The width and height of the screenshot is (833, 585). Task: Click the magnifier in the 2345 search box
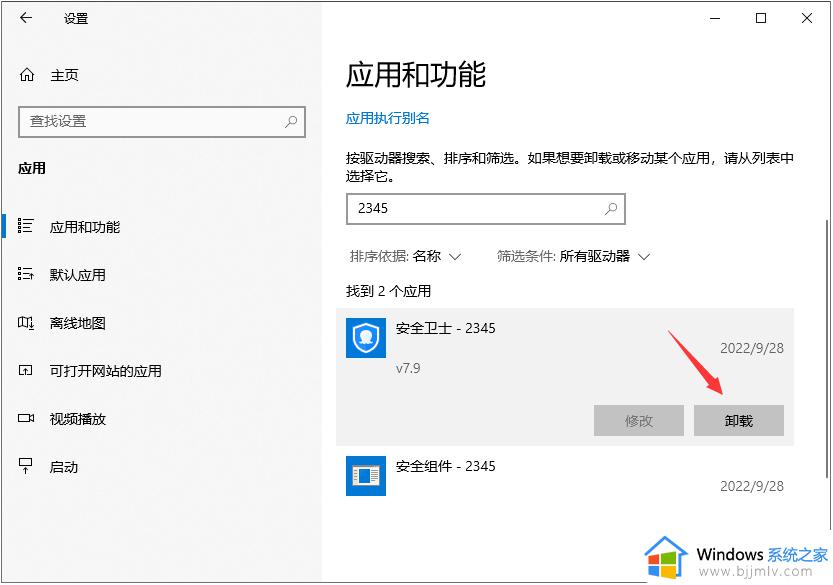click(611, 209)
